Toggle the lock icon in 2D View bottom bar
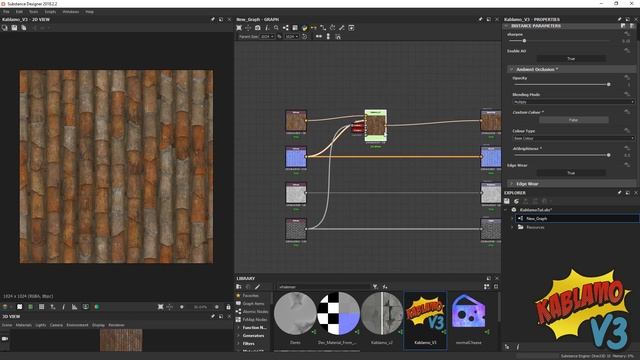 pos(228,307)
